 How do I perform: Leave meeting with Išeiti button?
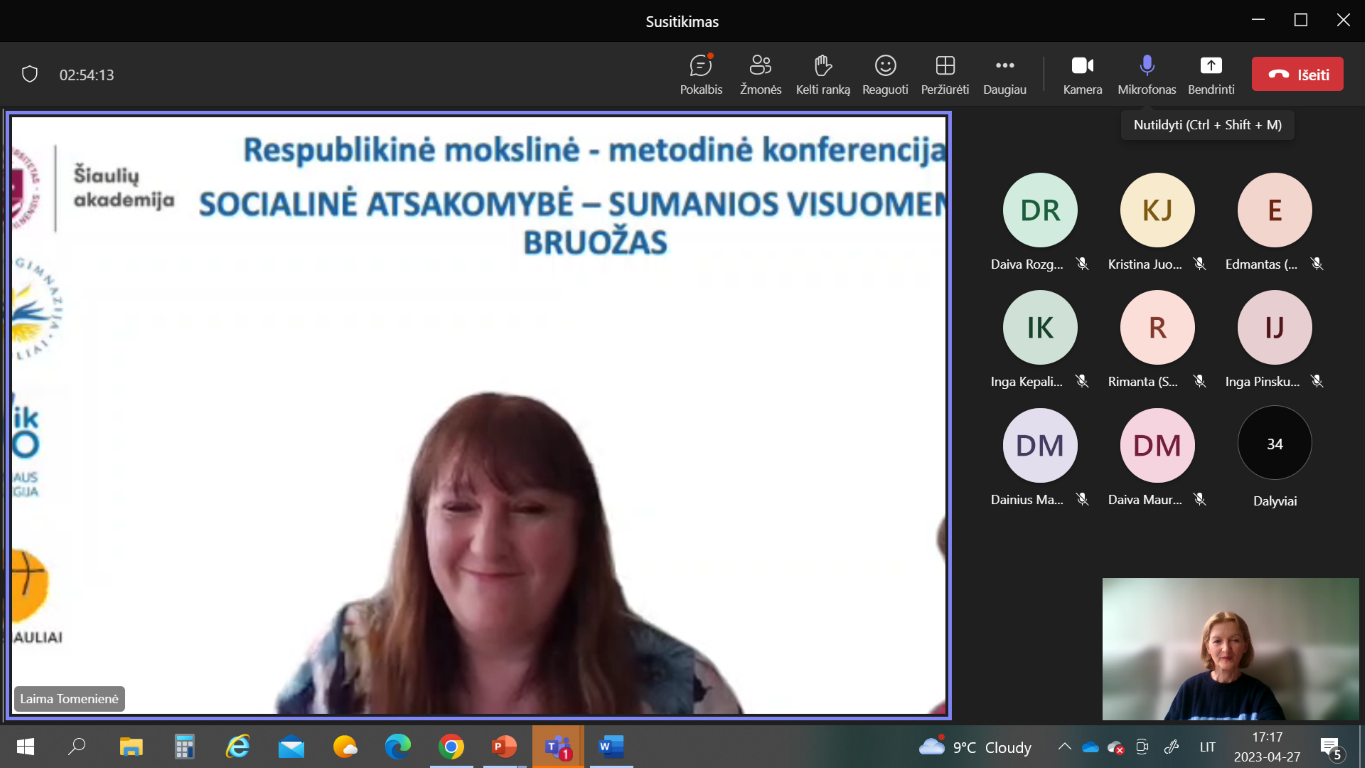[1297, 74]
